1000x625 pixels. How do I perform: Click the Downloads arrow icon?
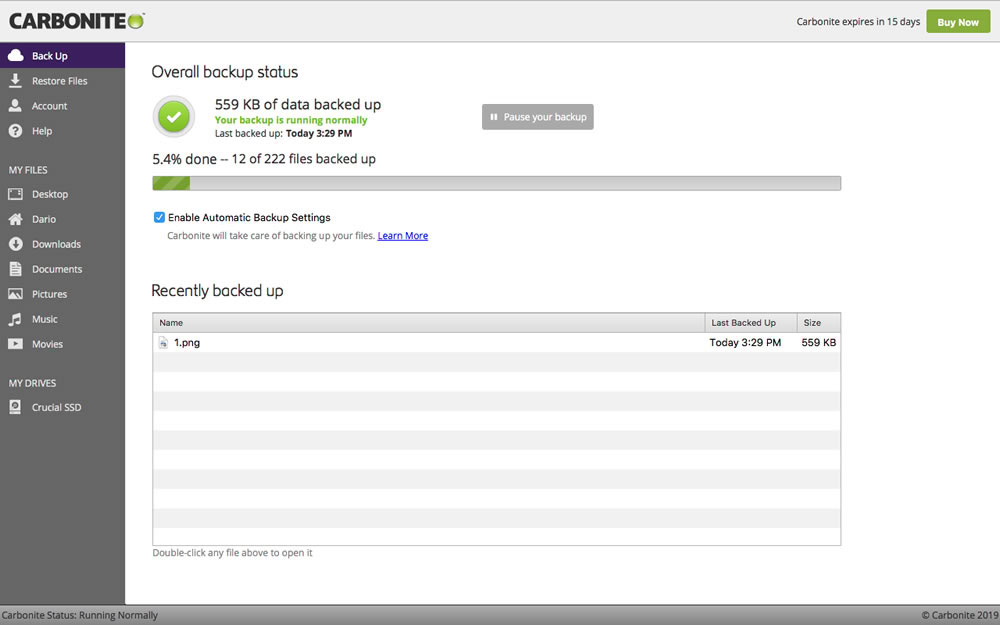tap(15, 244)
